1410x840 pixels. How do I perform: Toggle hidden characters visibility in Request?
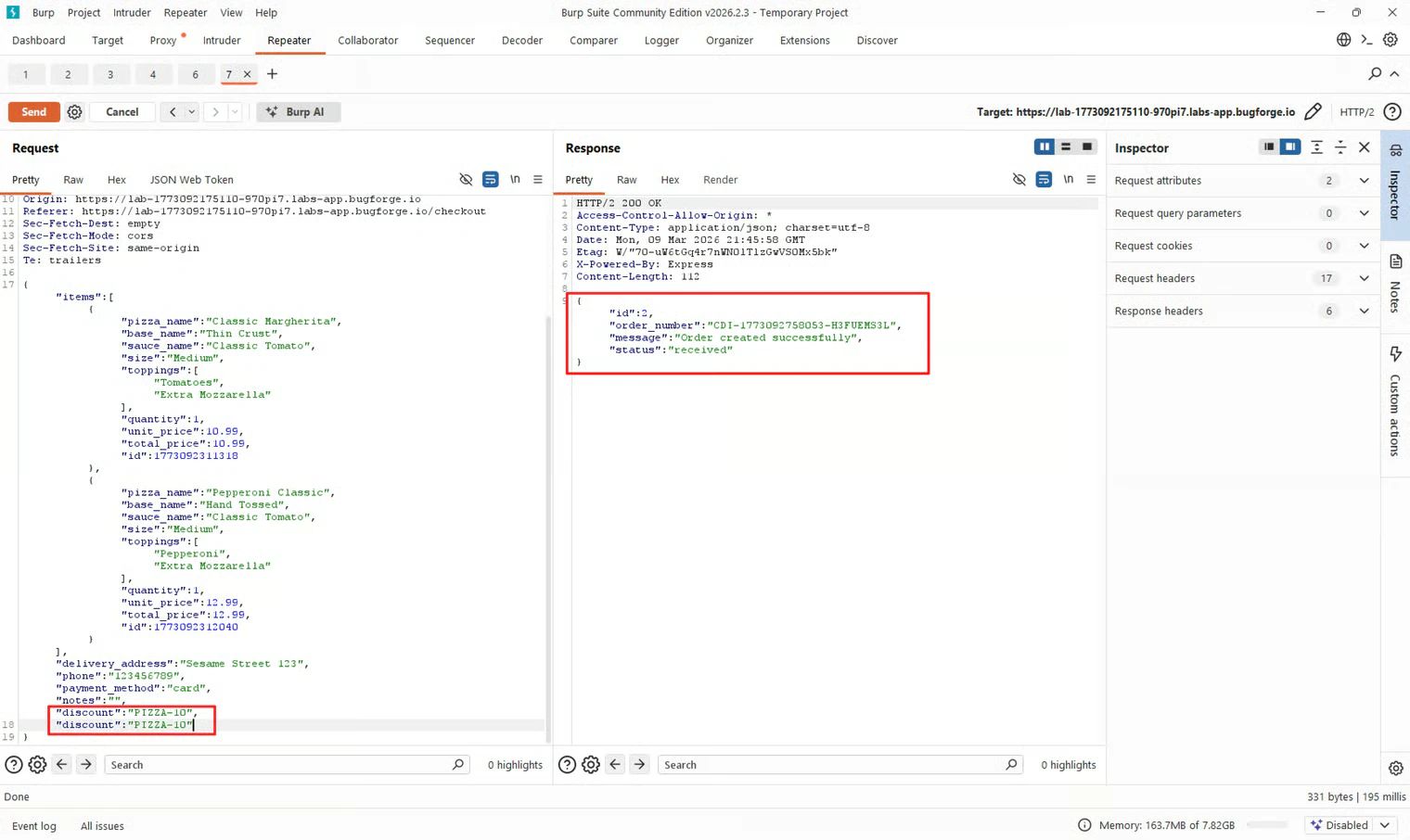pyautogui.click(x=466, y=180)
